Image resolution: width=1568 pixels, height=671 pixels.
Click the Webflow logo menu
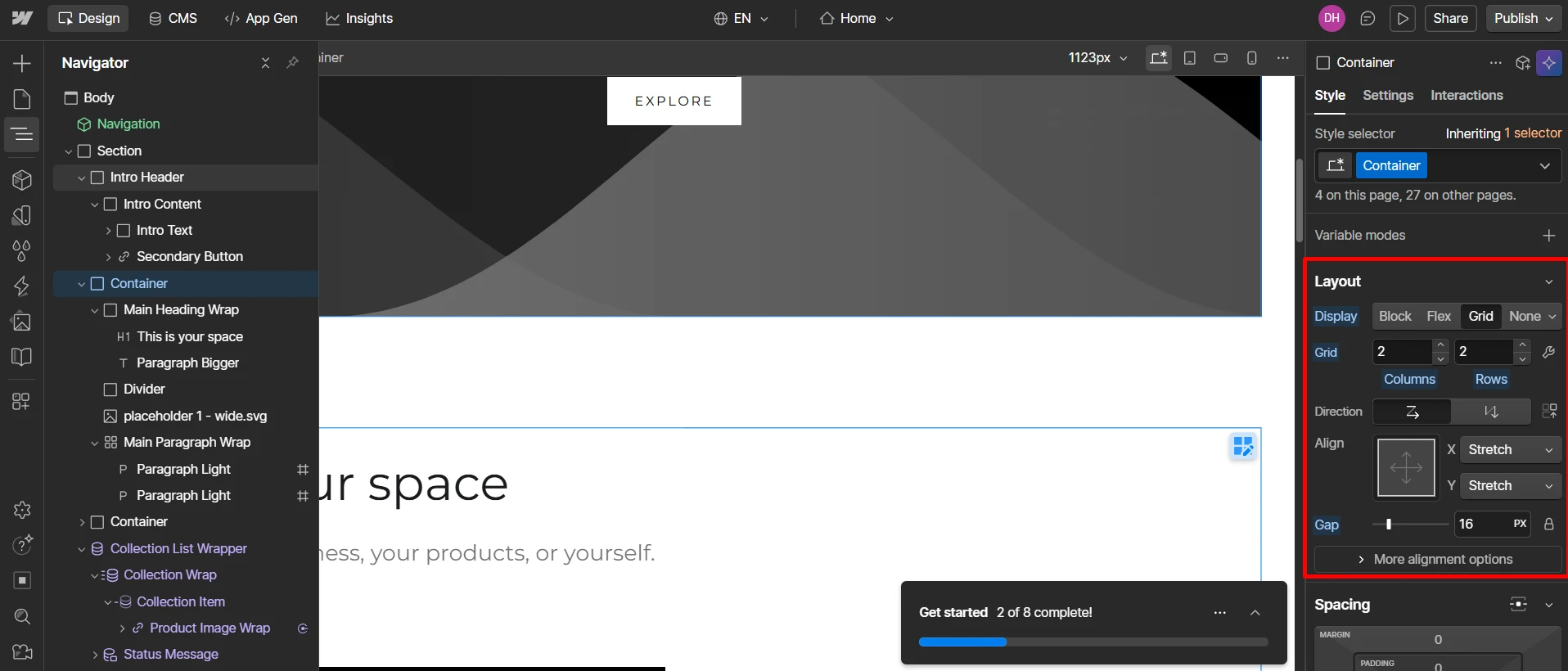click(x=22, y=18)
